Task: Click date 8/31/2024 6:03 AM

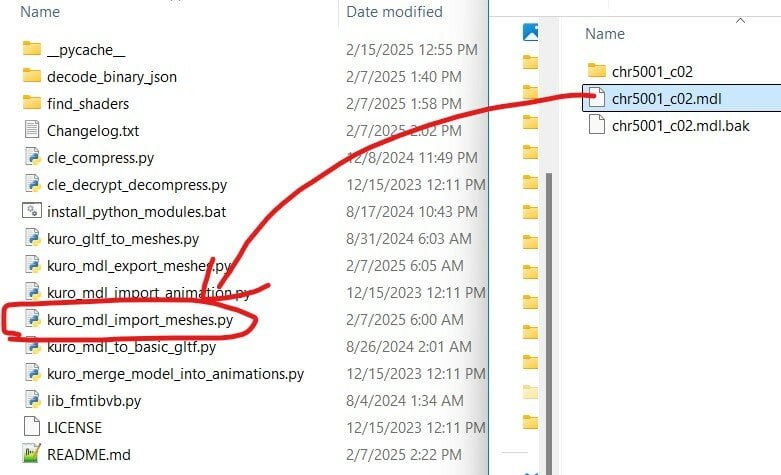Action: [x=408, y=238]
